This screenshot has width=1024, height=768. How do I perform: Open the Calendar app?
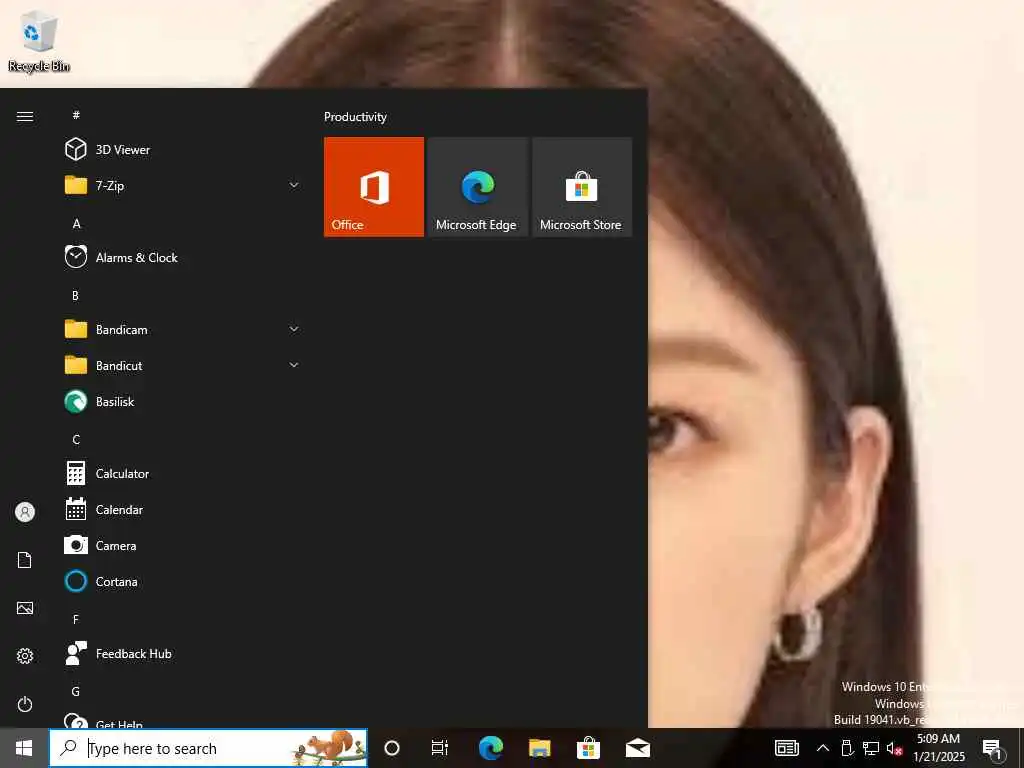pos(183,509)
